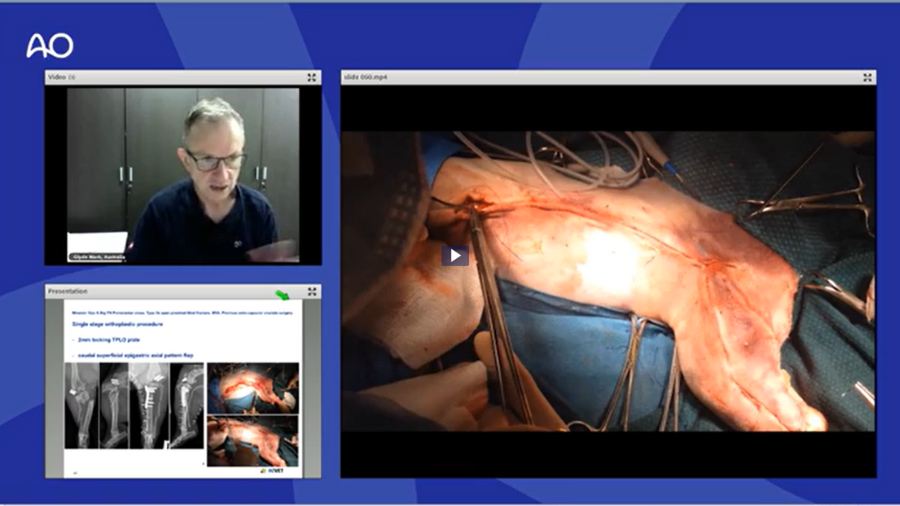Expand the slide 060.mp4 panel fullscreen

(x=867, y=77)
